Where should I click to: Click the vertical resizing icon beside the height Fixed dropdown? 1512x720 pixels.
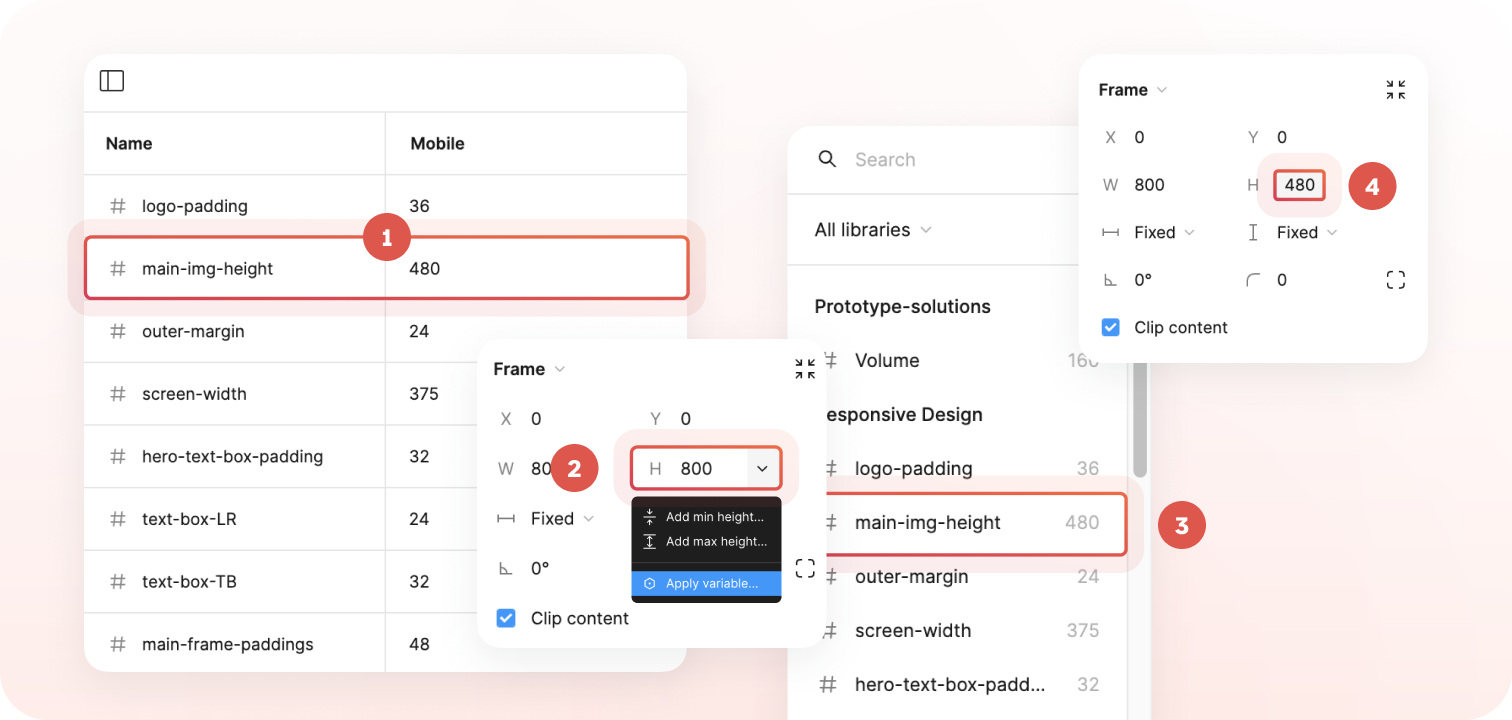pos(1252,232)
